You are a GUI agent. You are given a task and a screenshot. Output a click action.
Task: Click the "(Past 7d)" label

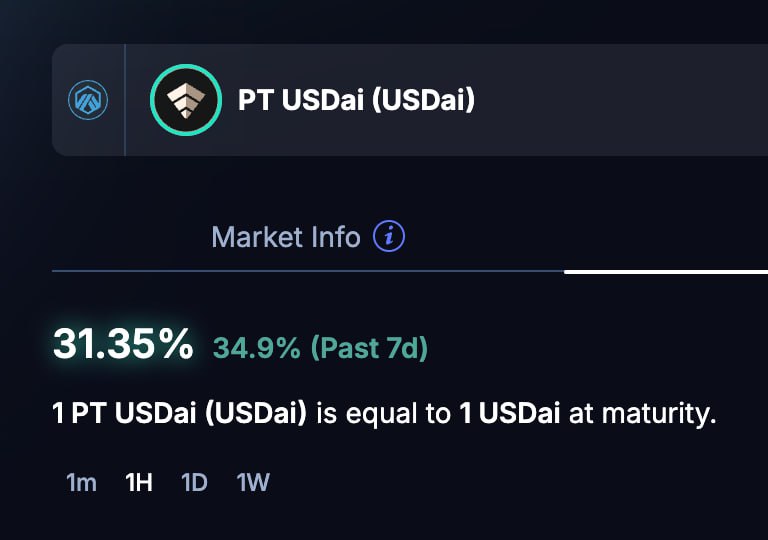click(x=369, y=348)
